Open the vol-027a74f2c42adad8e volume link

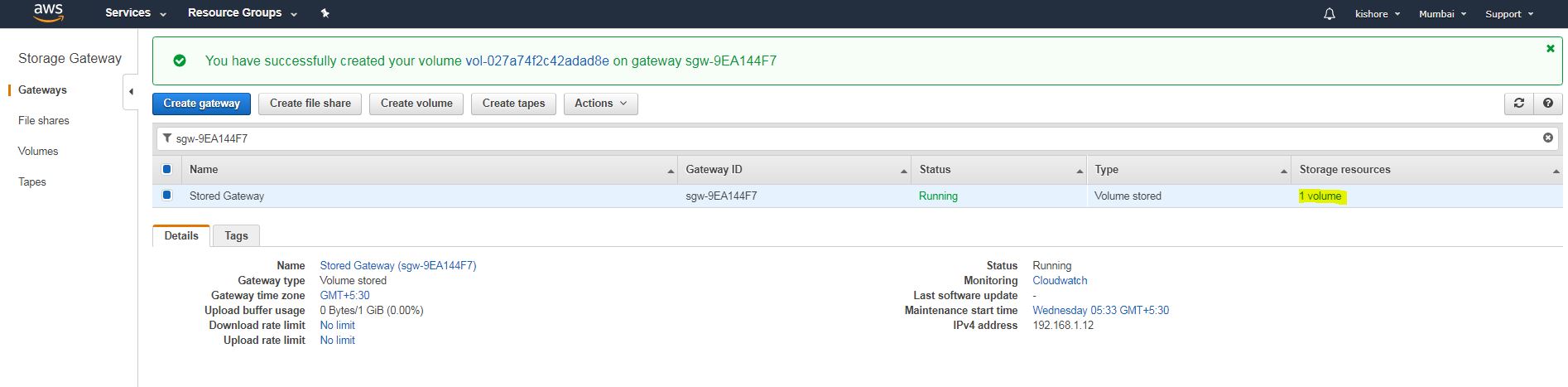[536, 60]
